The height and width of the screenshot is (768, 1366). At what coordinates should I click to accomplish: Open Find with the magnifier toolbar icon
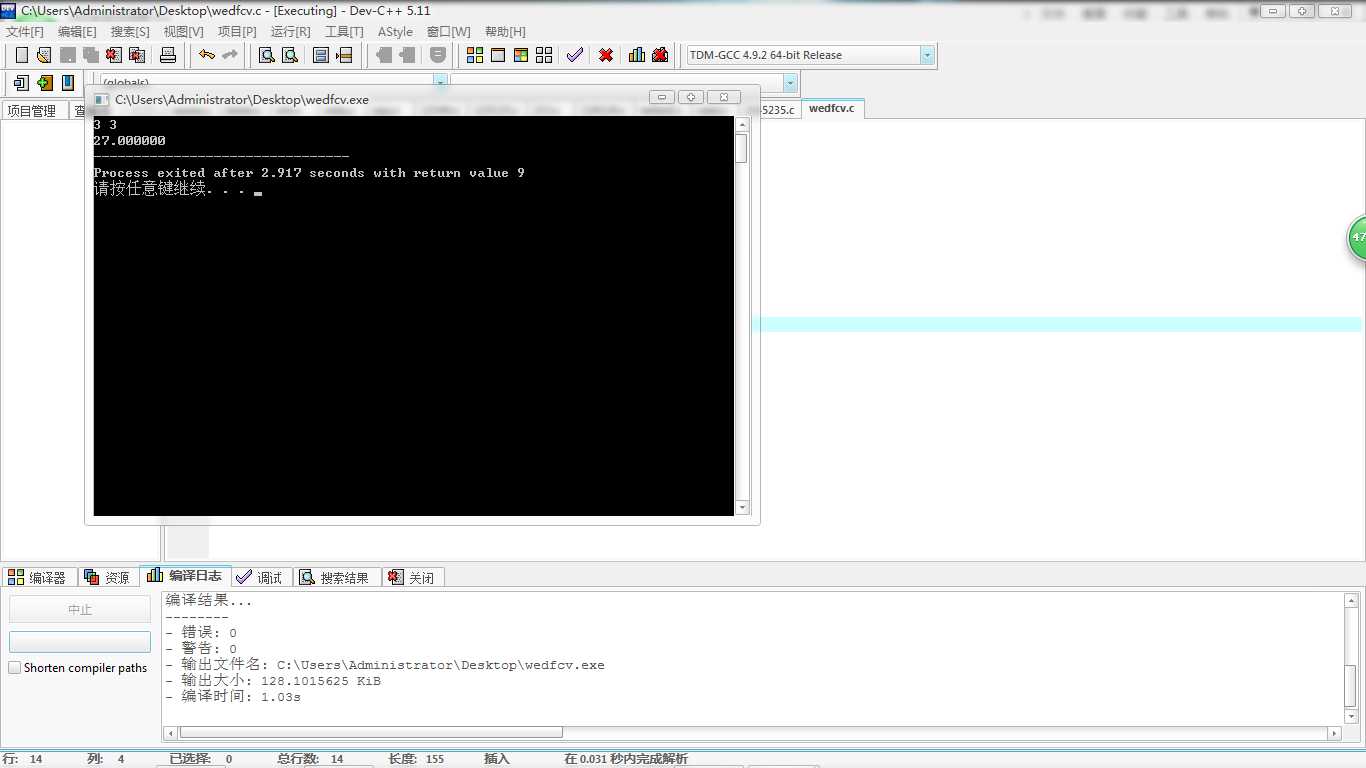(x=267, y=55)
